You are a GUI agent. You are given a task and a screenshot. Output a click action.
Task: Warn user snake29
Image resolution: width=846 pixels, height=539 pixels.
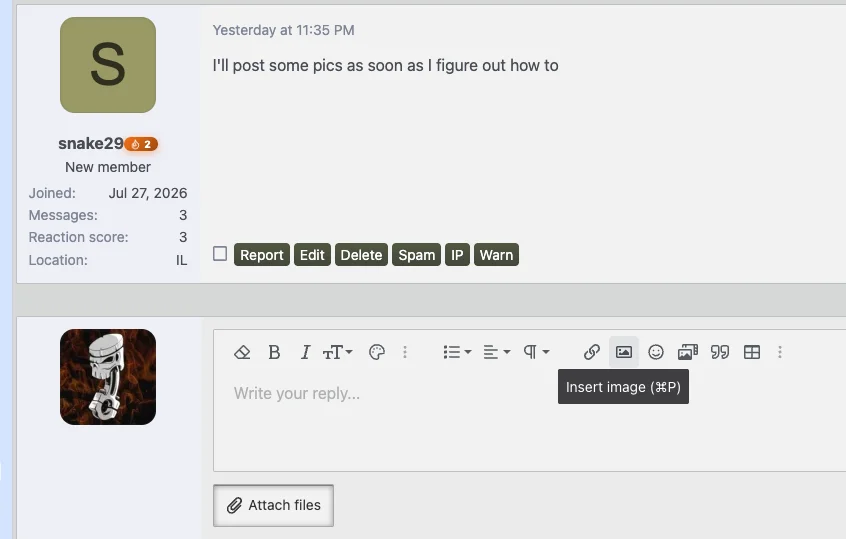tap(496, 255)
